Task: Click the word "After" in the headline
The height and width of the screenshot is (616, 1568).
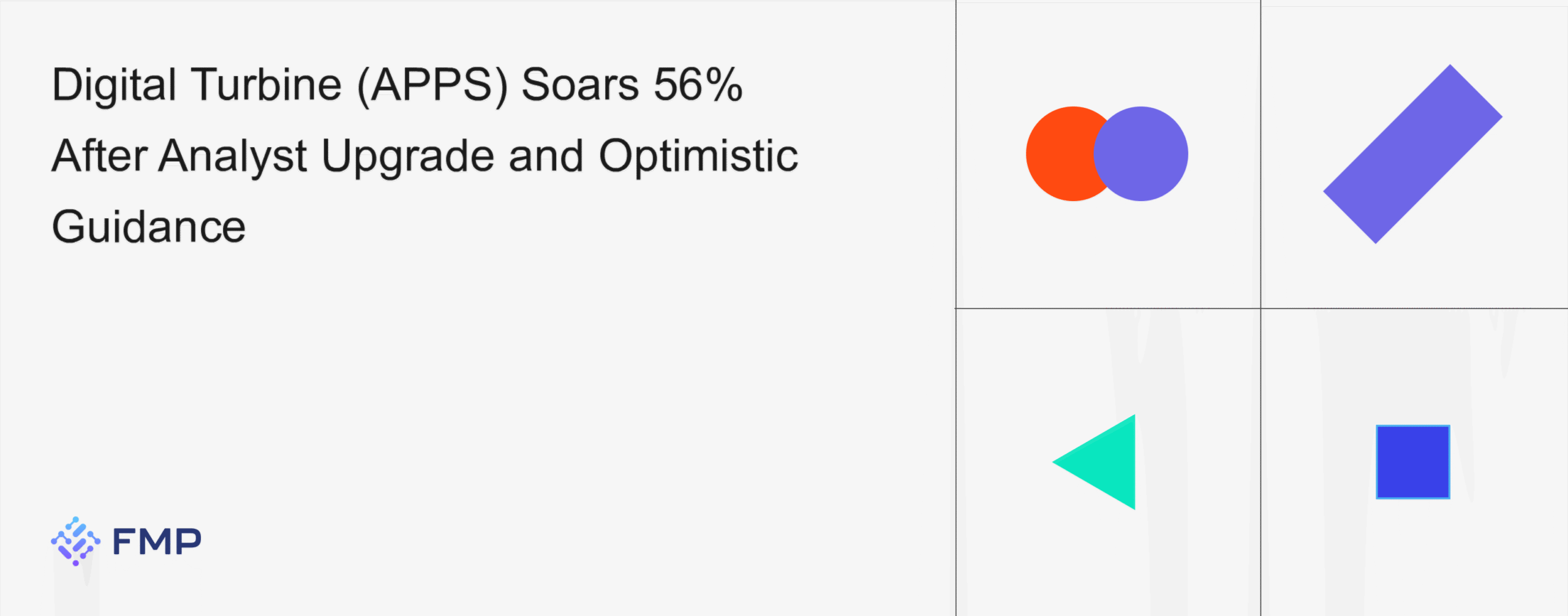Action: (99, 156)
